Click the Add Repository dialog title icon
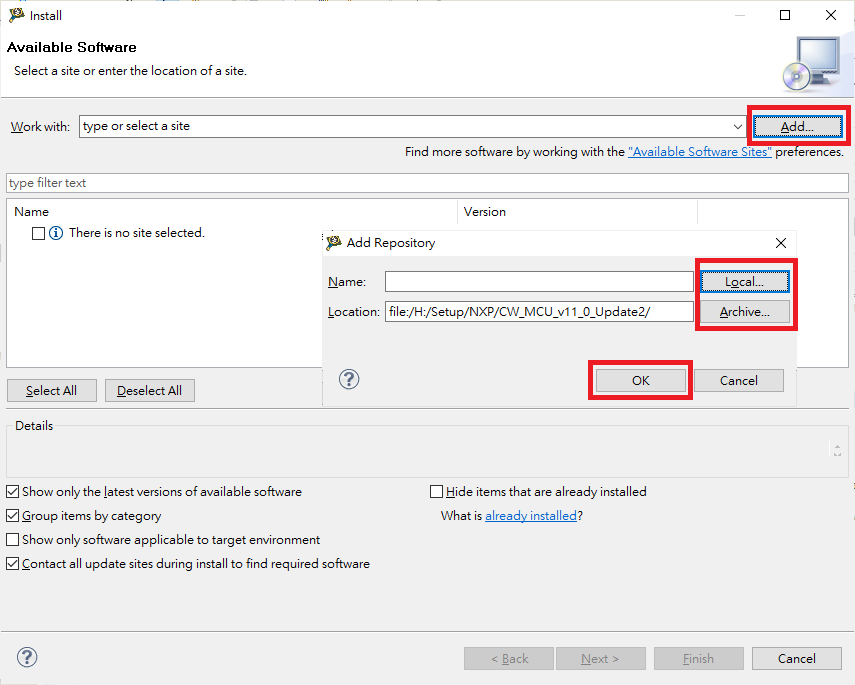Viewport: 855px width, 685px height. 334,242
